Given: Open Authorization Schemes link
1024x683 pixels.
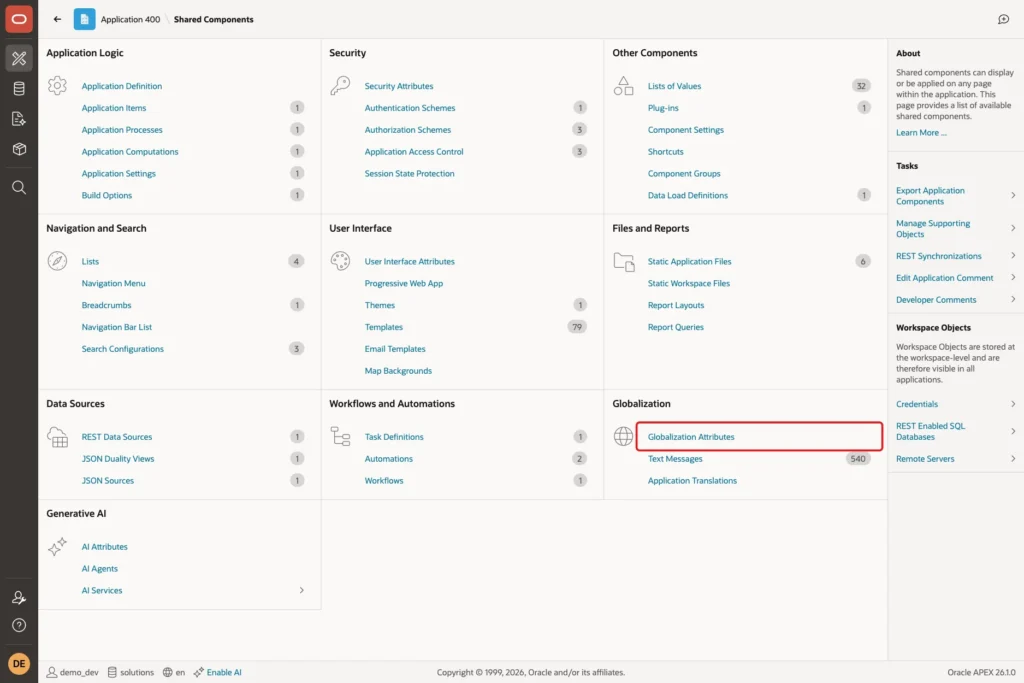Looking at the screenshot, I should pos(408,130).
